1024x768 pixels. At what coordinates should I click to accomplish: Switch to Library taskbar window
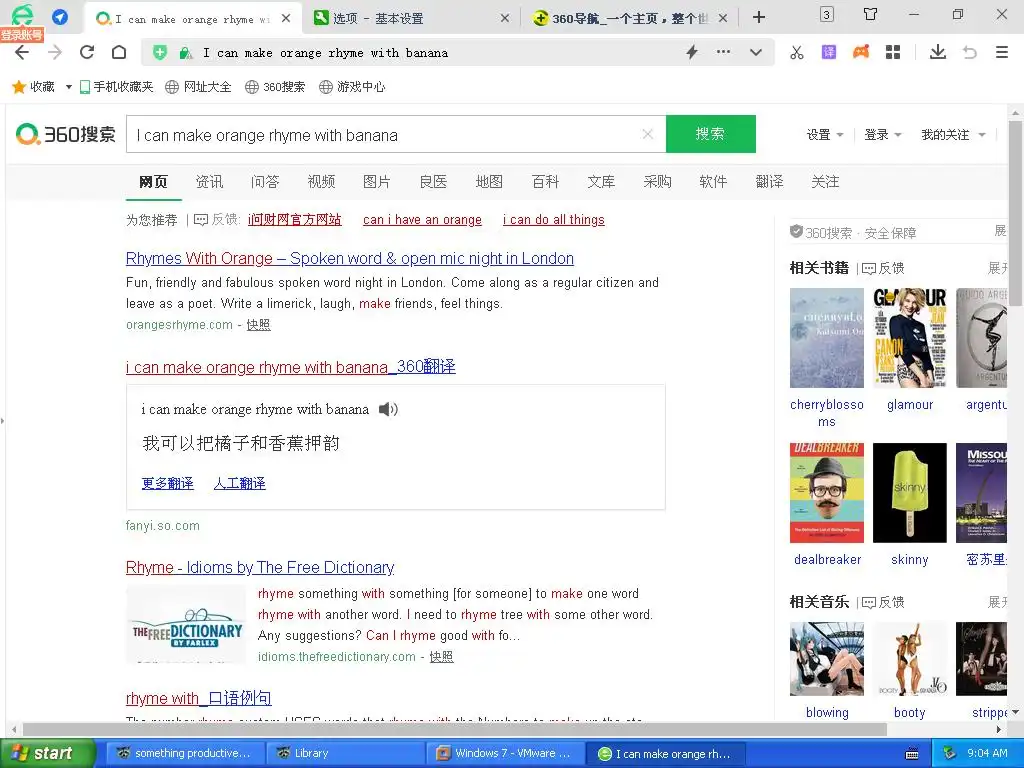(344, 753)
